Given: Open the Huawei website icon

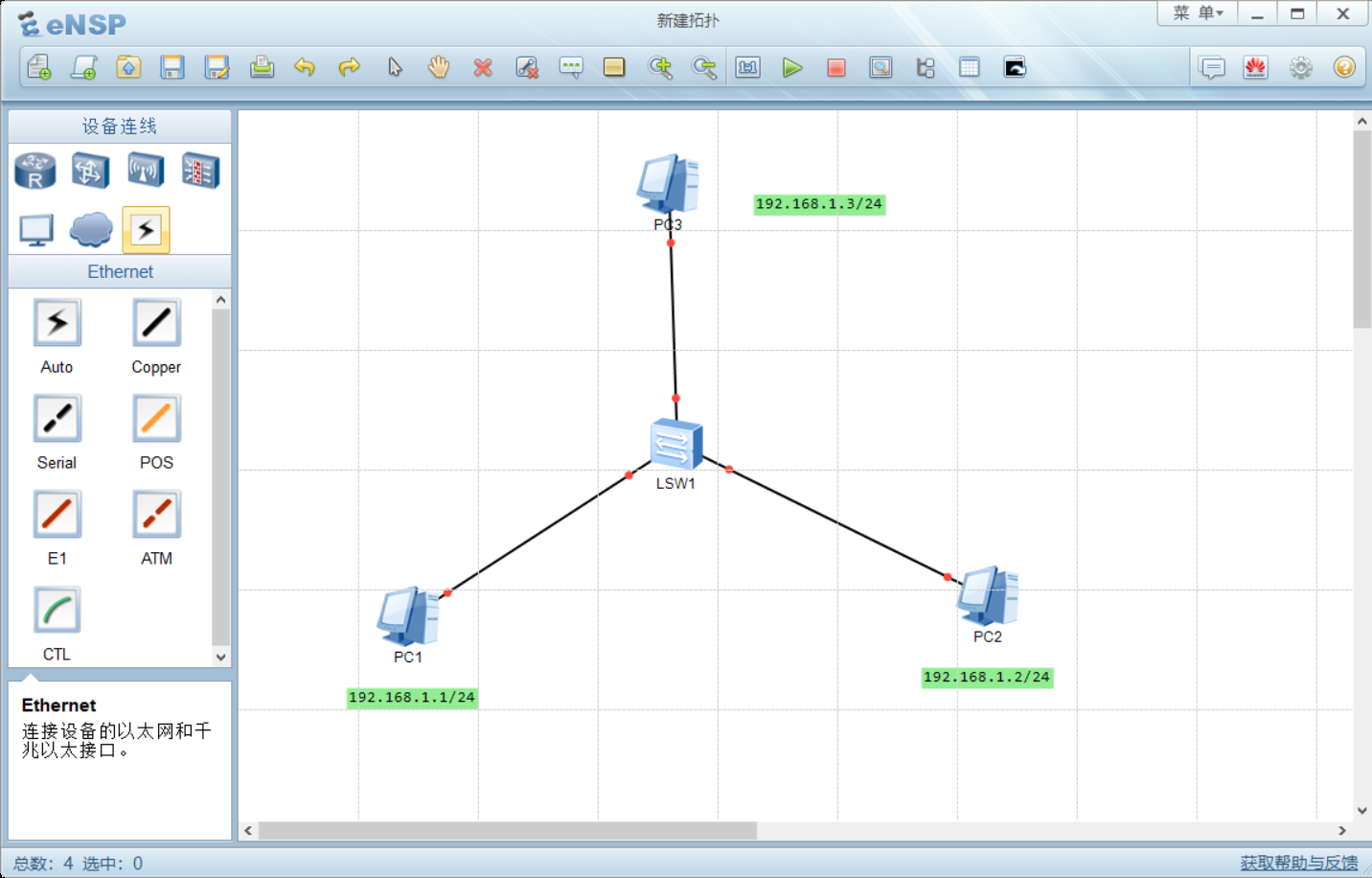Looking at the screenshot, I should tap(1256, 67).
